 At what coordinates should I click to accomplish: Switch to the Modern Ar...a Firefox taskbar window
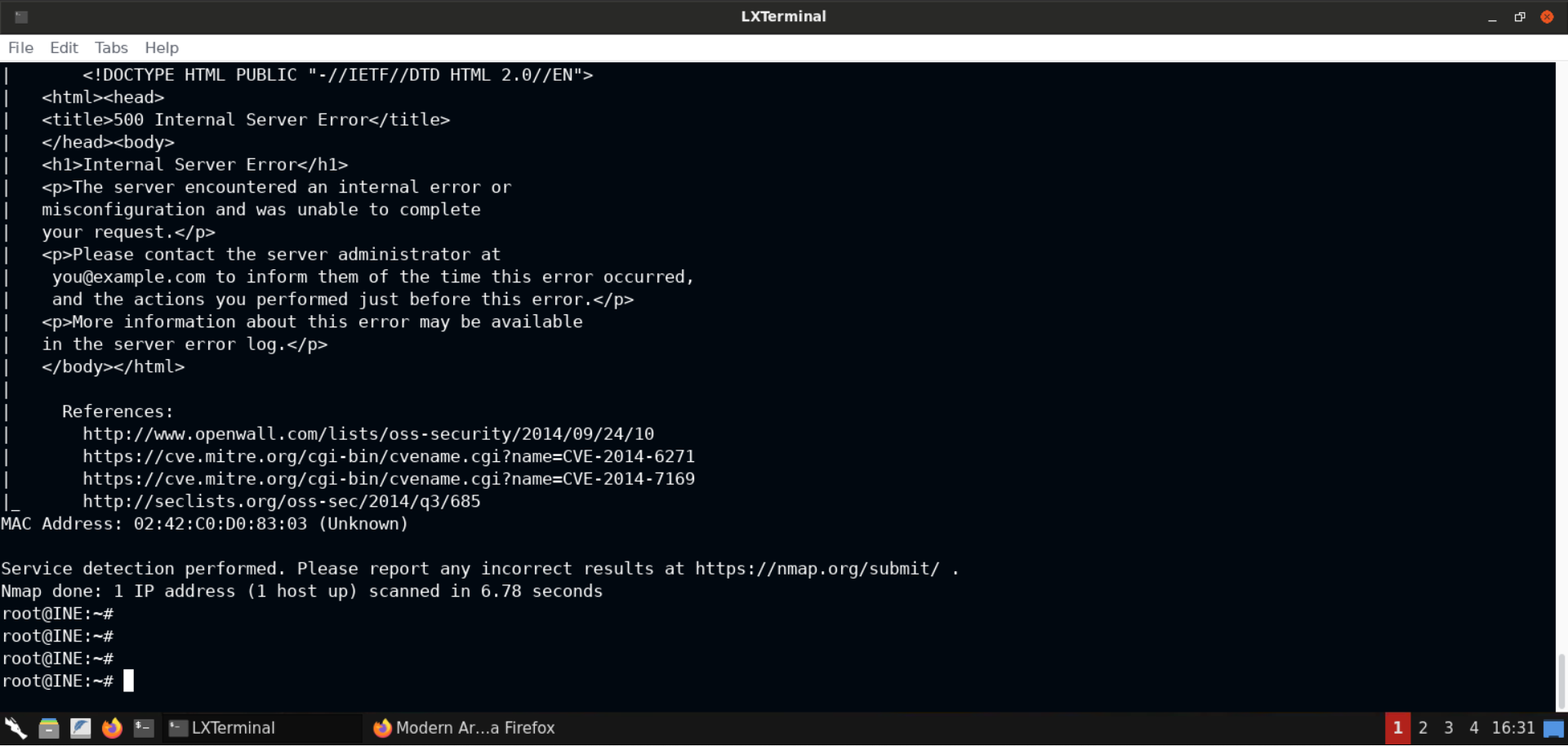coord(464,727)
